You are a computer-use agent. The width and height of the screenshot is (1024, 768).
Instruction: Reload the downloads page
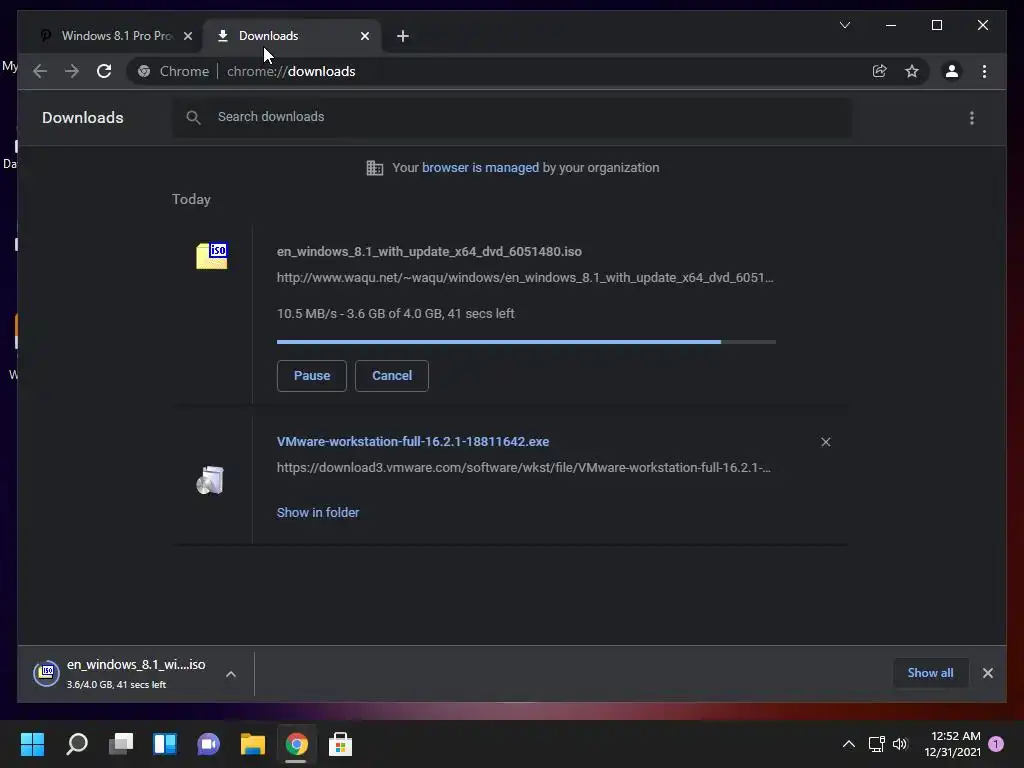point(104,71)
